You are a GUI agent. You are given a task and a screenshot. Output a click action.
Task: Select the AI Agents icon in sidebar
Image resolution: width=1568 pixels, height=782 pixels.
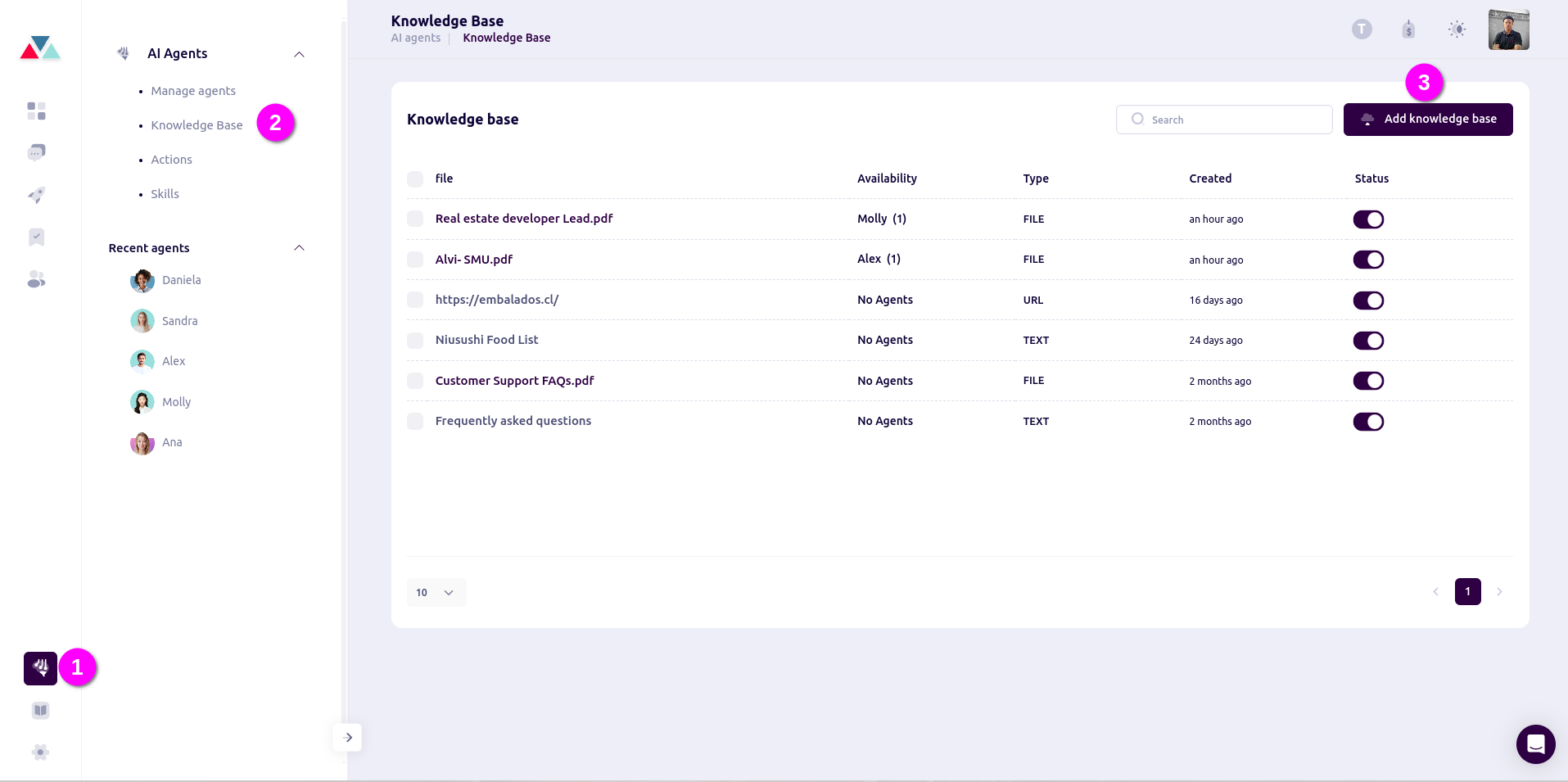coord(40,668)
